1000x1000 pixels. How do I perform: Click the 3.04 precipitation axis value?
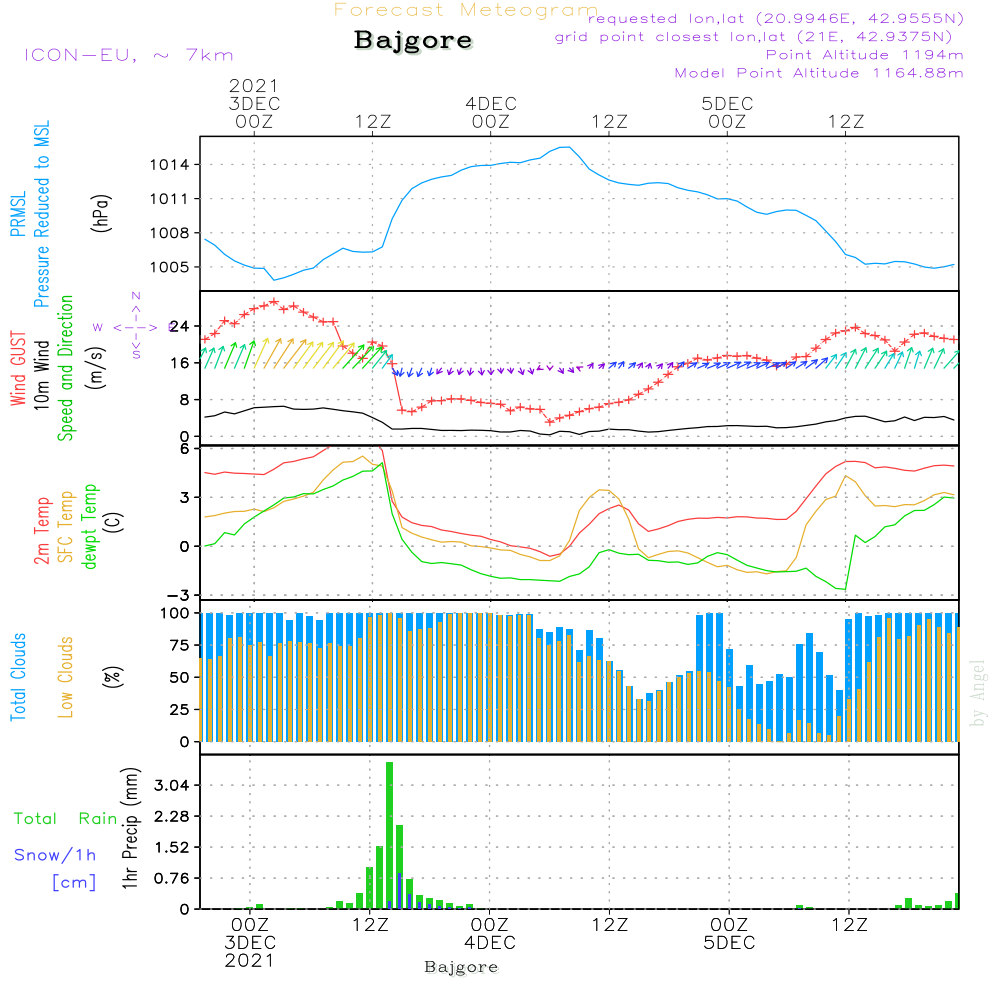pyautogui.click(x=172, y=785)
